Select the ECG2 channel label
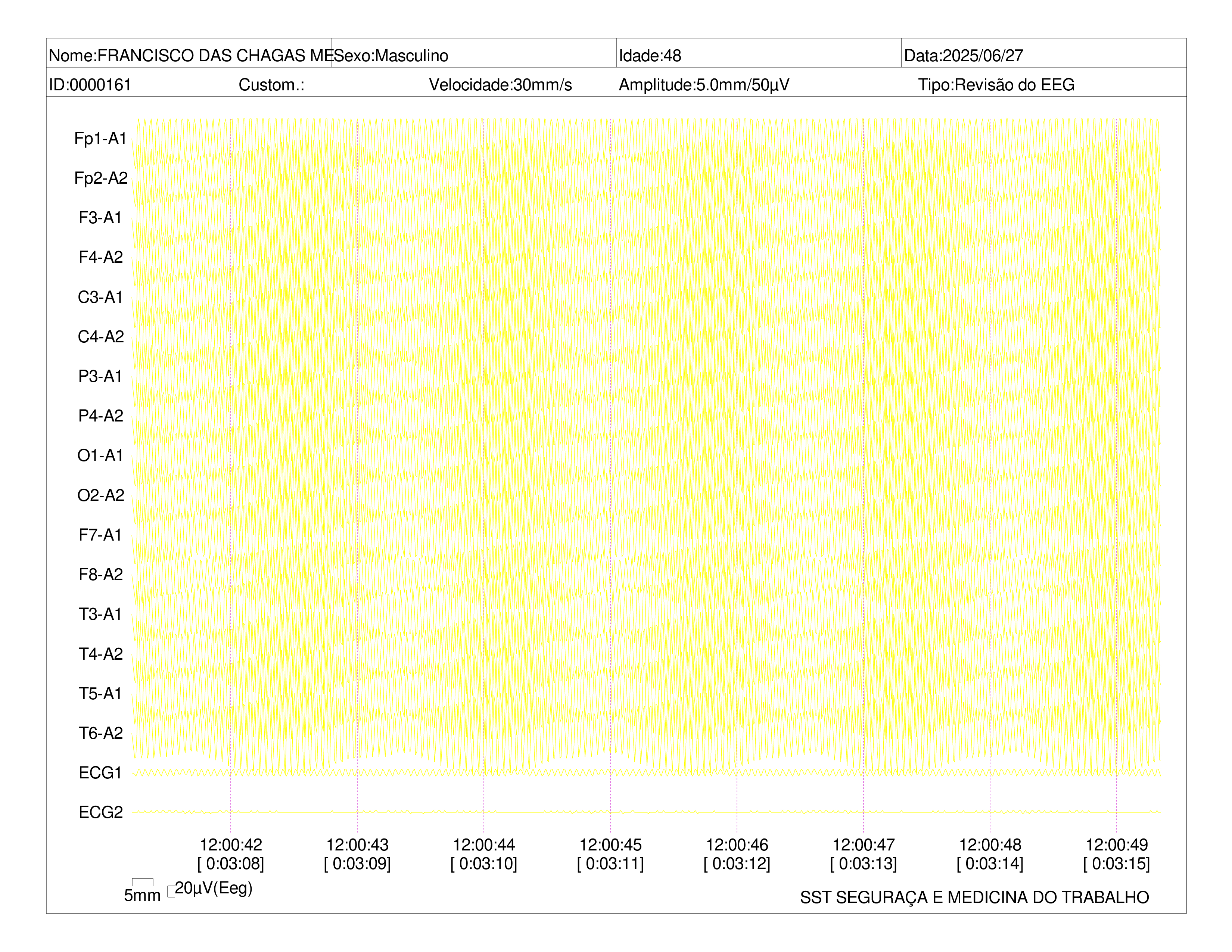 click(100, 812)
